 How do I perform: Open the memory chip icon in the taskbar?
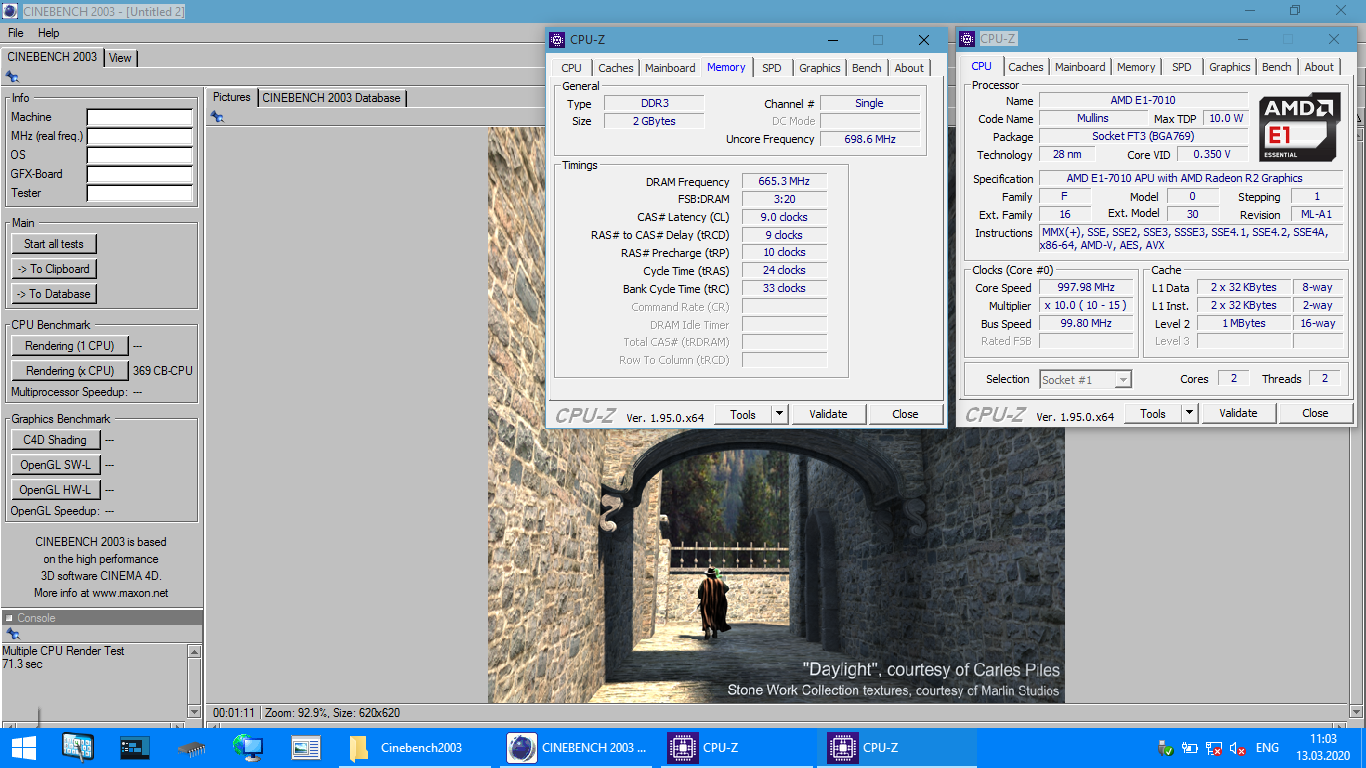coord(192,748)
